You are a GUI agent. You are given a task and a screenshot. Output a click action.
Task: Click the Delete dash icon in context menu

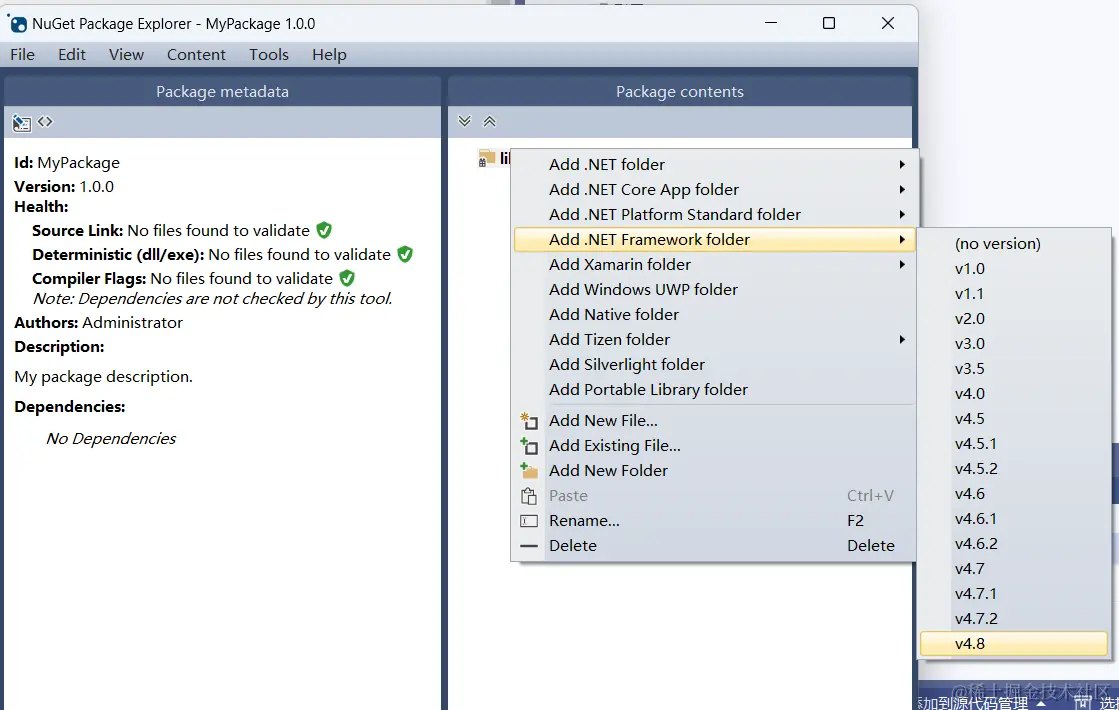tap(529, 546)
